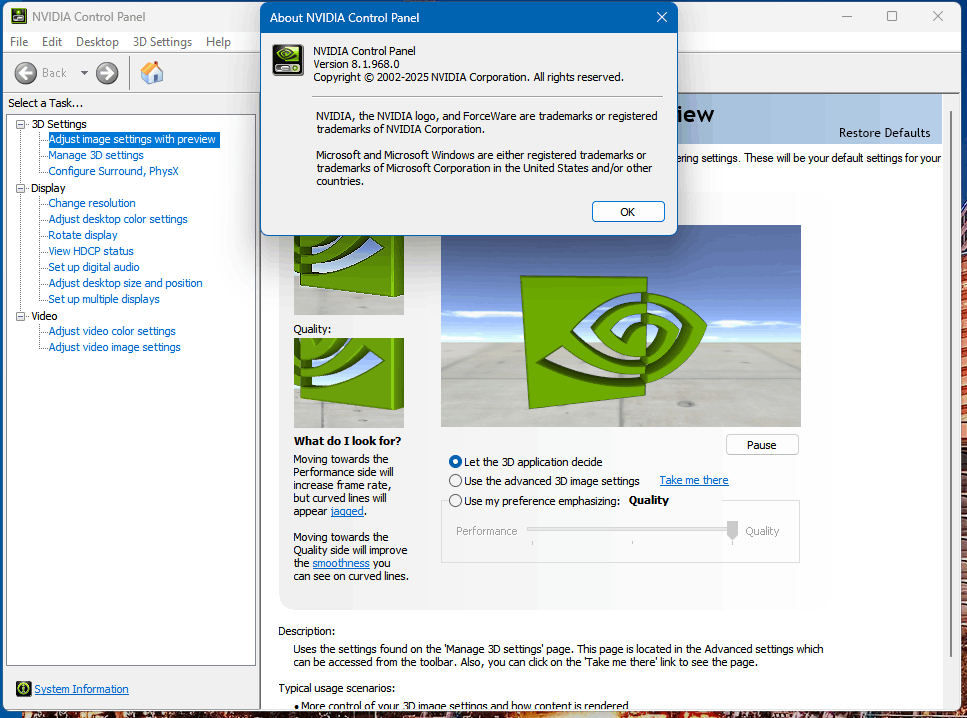Open the Edit menu
967x718 pixels.
pos(52,42)
